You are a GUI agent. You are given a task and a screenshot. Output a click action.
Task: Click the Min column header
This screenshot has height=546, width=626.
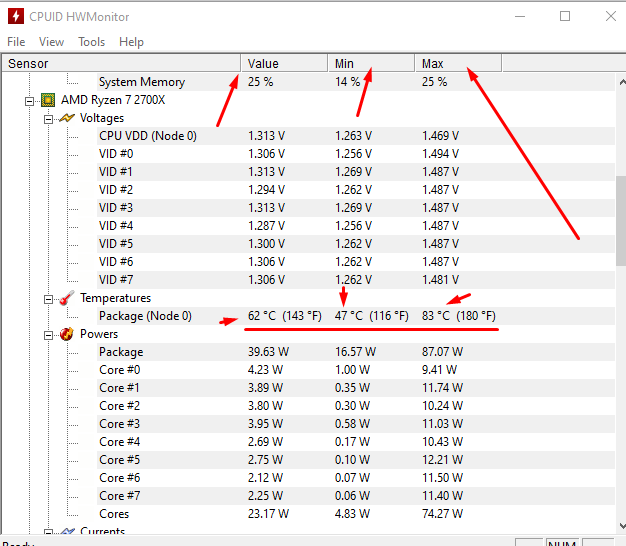click(371, 63)
